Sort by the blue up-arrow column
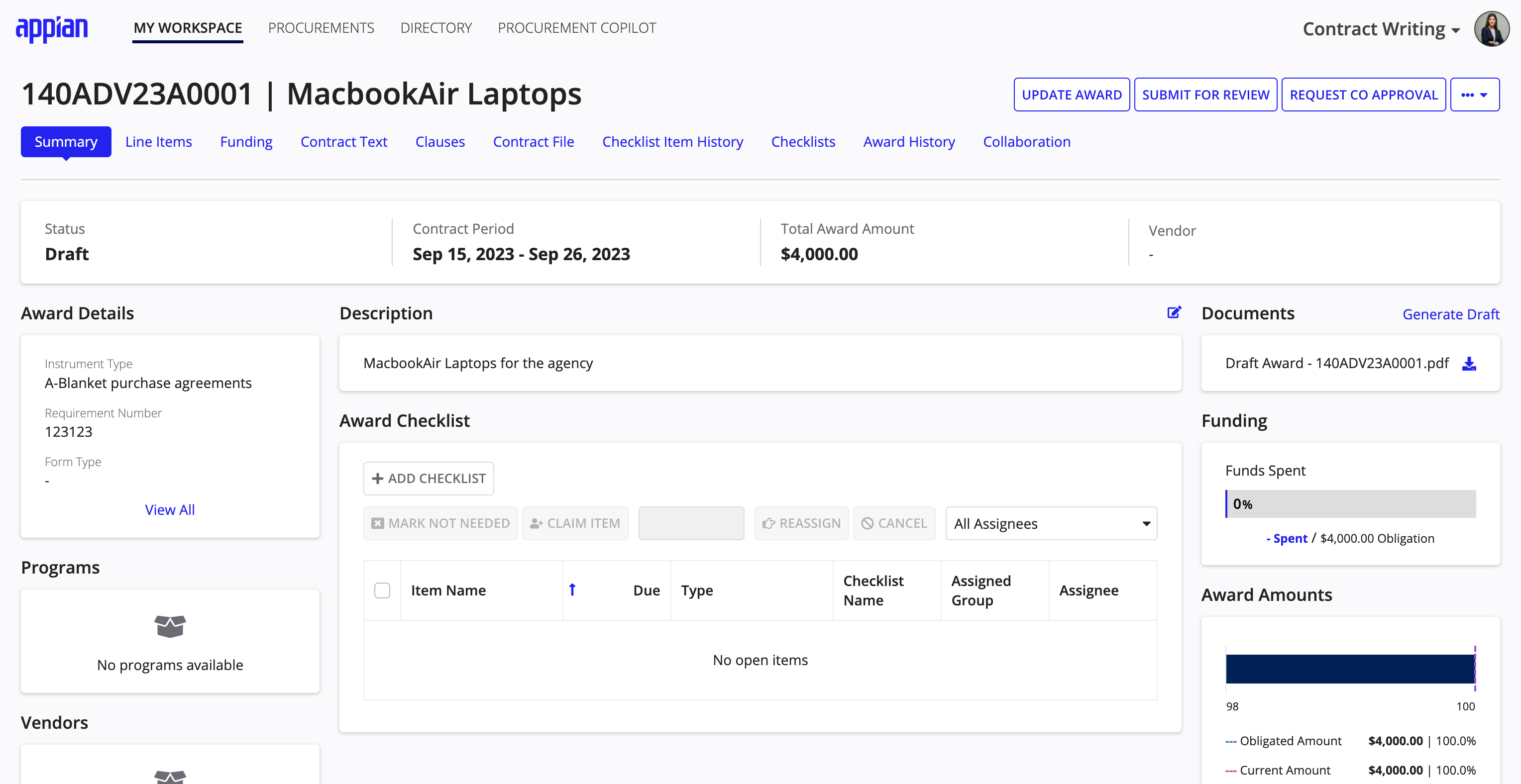The width and height of the screenshot is (1521, 784). [571, 590]
